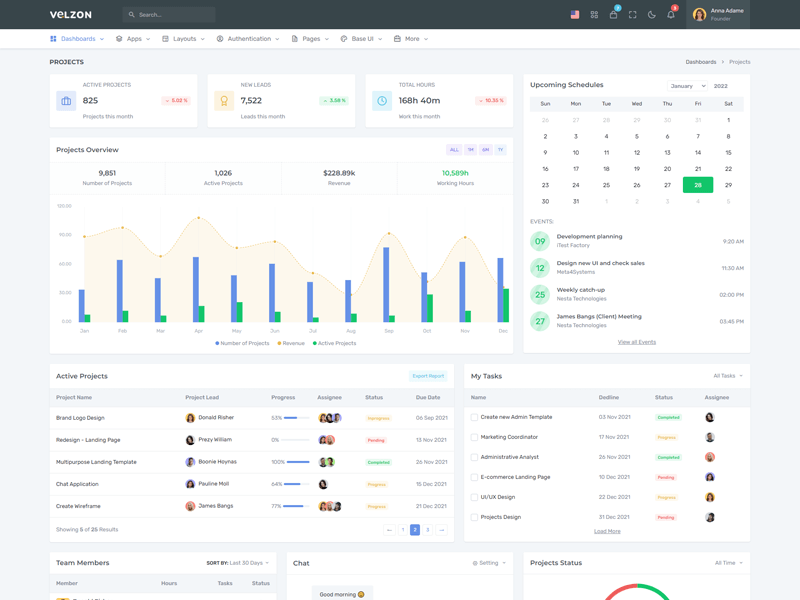This screenshot has width=800, height=600.
Task: Click the Export Report button
Action: coord(428,375)
